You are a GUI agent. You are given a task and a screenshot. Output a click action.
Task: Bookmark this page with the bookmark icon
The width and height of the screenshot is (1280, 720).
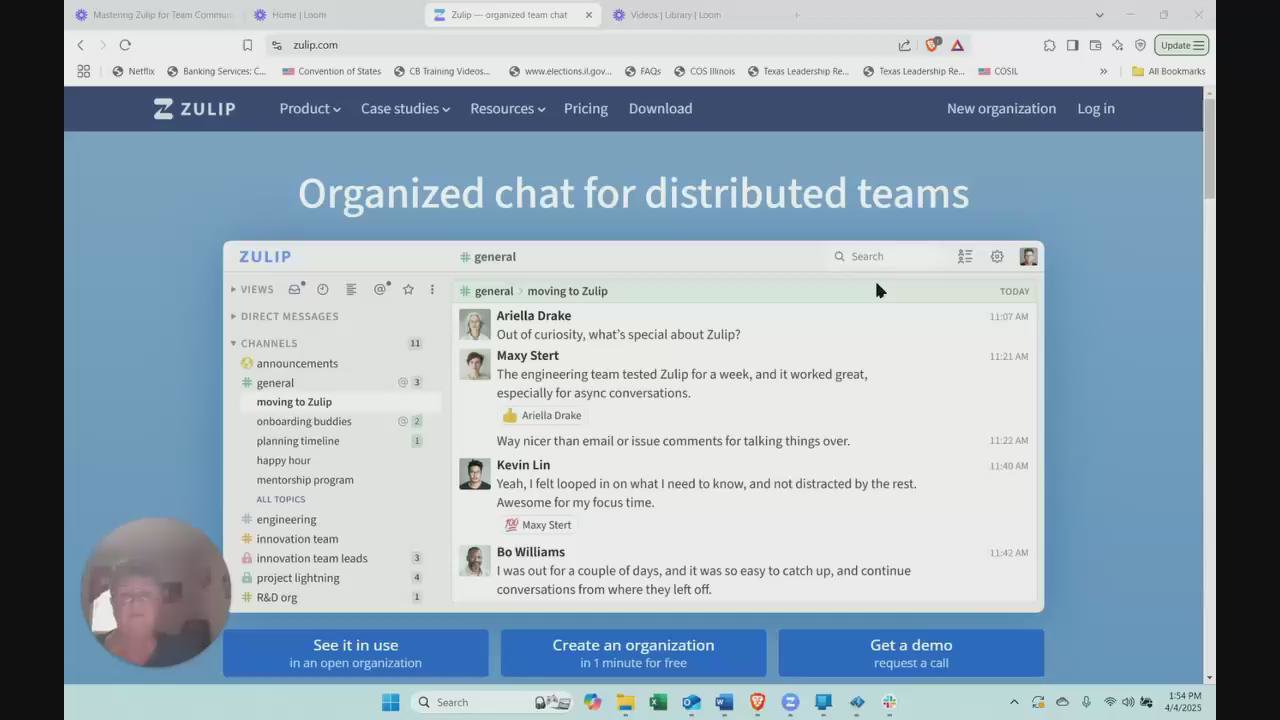(247, 45)
